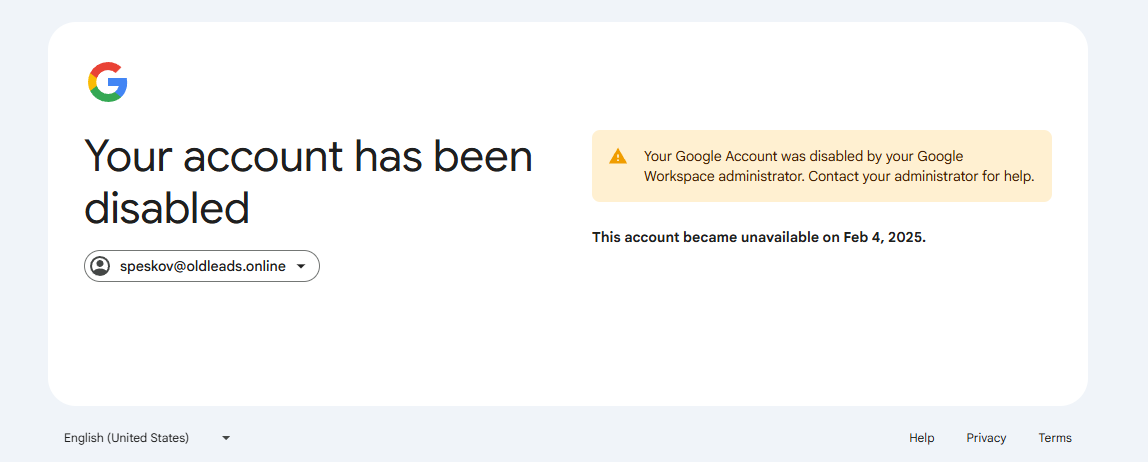Expand the account chip dropdown arrow

[301, 267]
